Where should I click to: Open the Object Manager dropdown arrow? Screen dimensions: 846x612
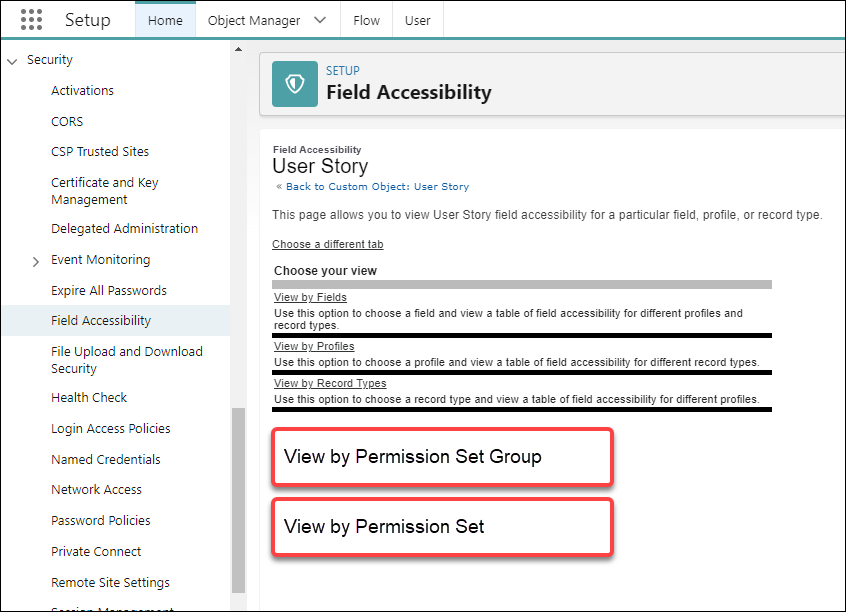(x=320, y=20)
